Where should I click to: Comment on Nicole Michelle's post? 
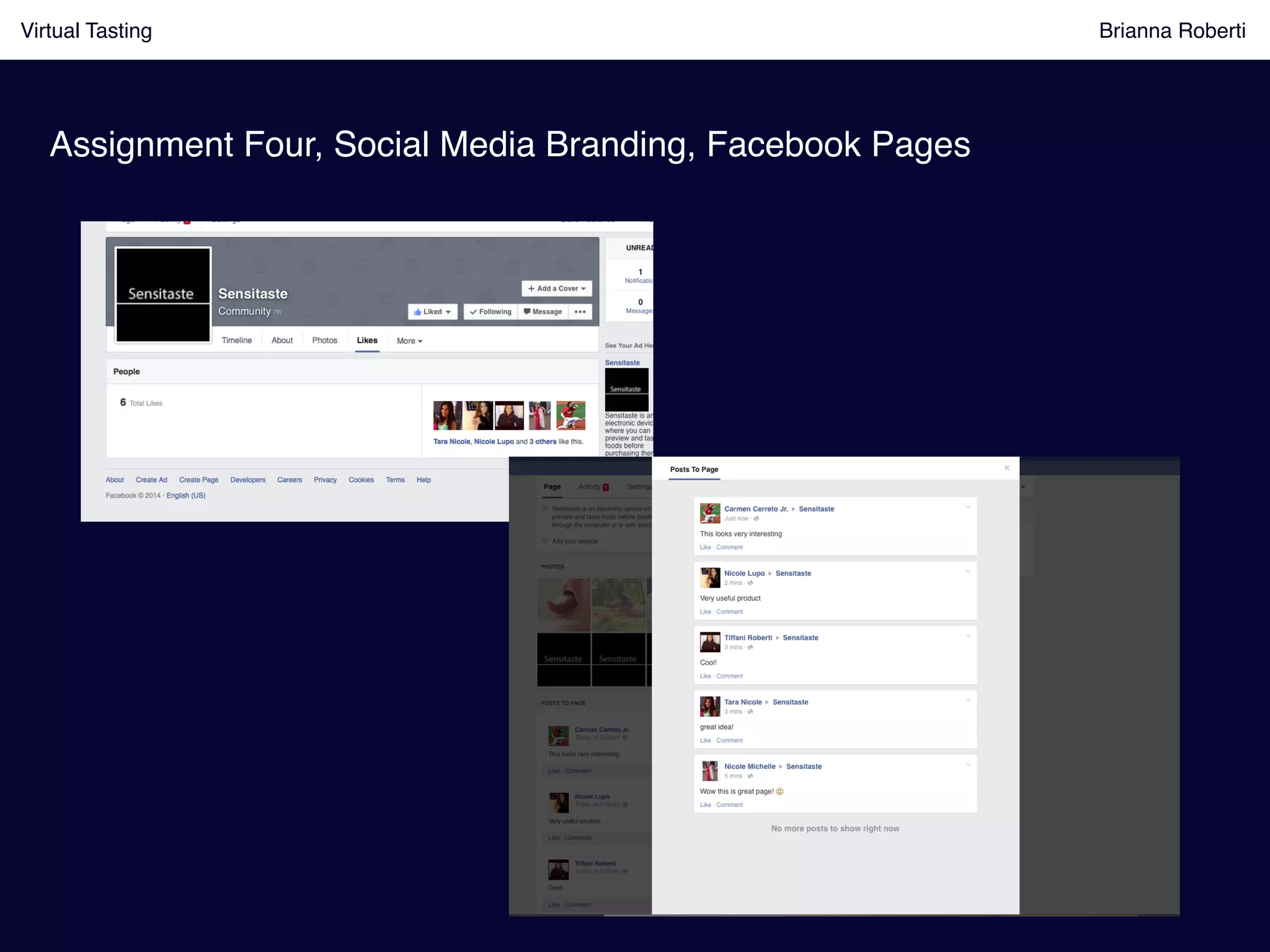pos(729,805)
